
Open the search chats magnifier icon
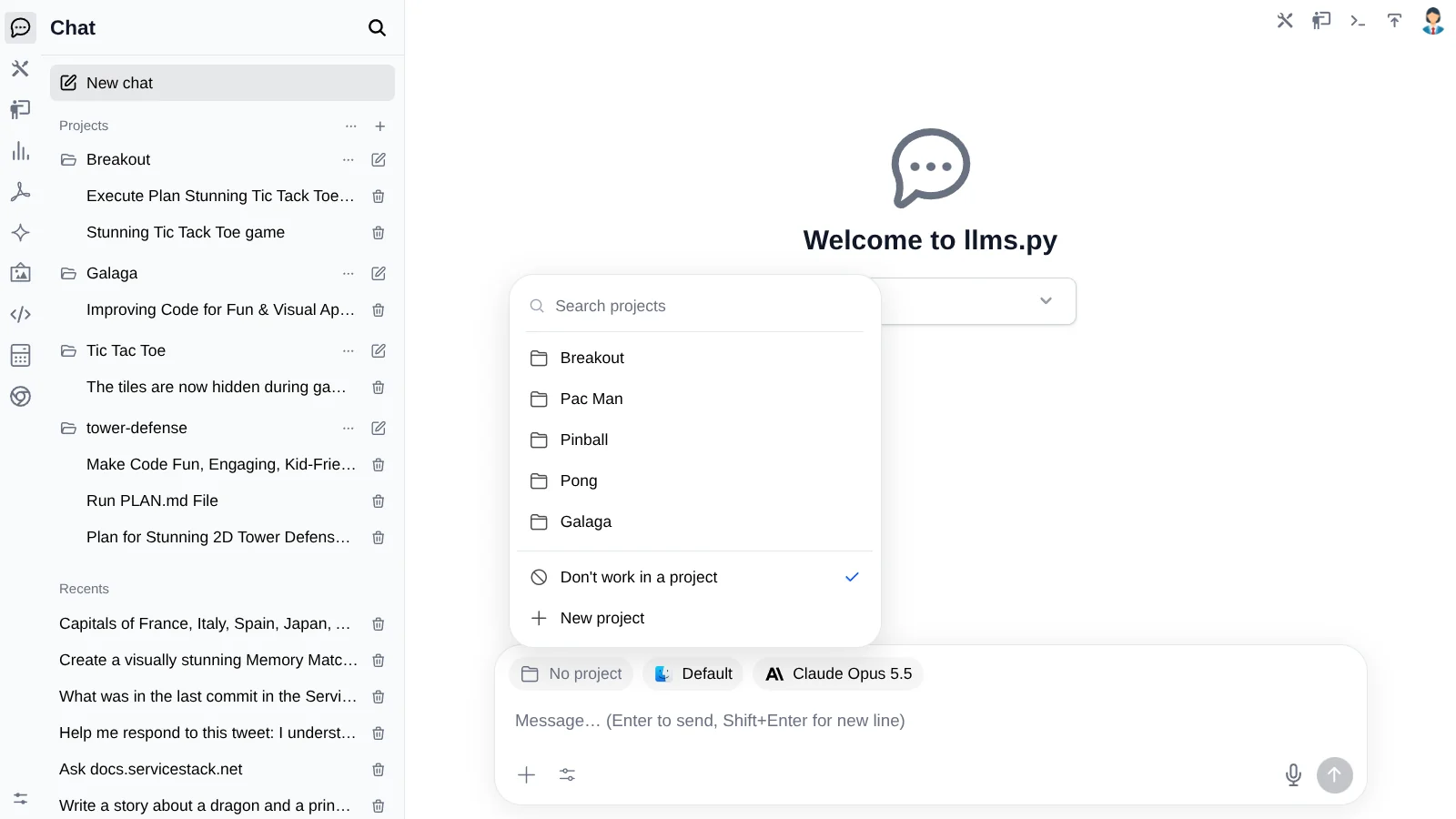click(377, 28)
